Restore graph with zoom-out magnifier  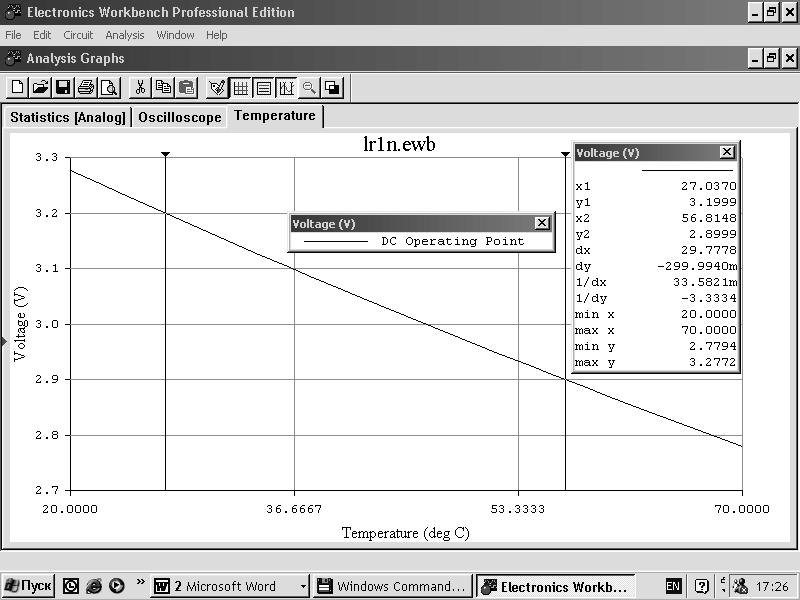point(309,88)
